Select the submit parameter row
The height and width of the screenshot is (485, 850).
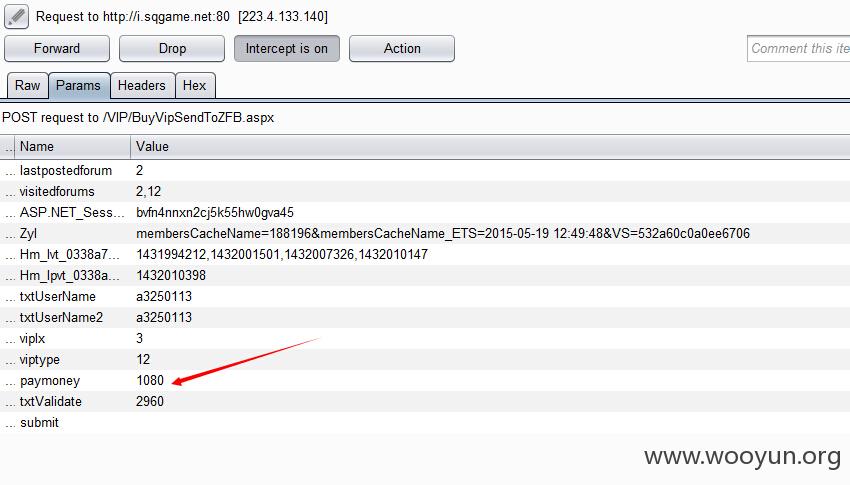425,423
